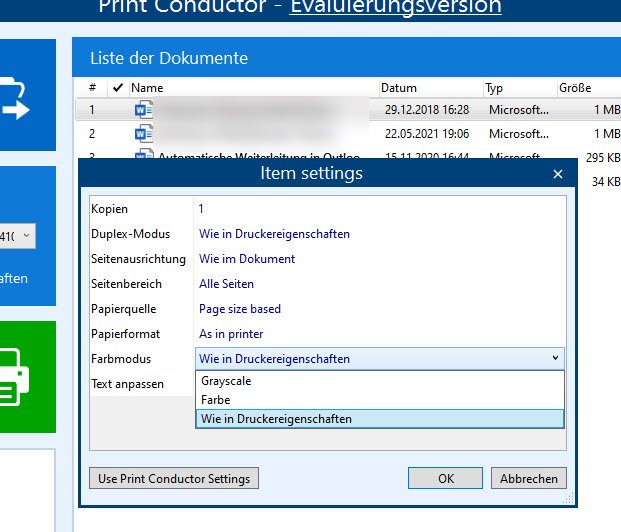The height and width of the screenshot is (532, 621).
Task: Select the Text anpassen row label
Action: point(127,384)
